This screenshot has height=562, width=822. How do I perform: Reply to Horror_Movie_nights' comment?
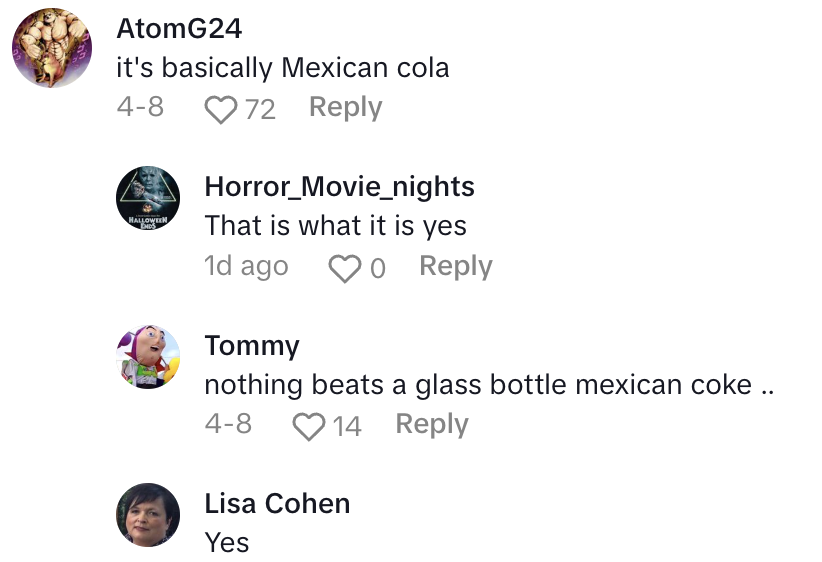pyautogui.click(x=455, y=266)
